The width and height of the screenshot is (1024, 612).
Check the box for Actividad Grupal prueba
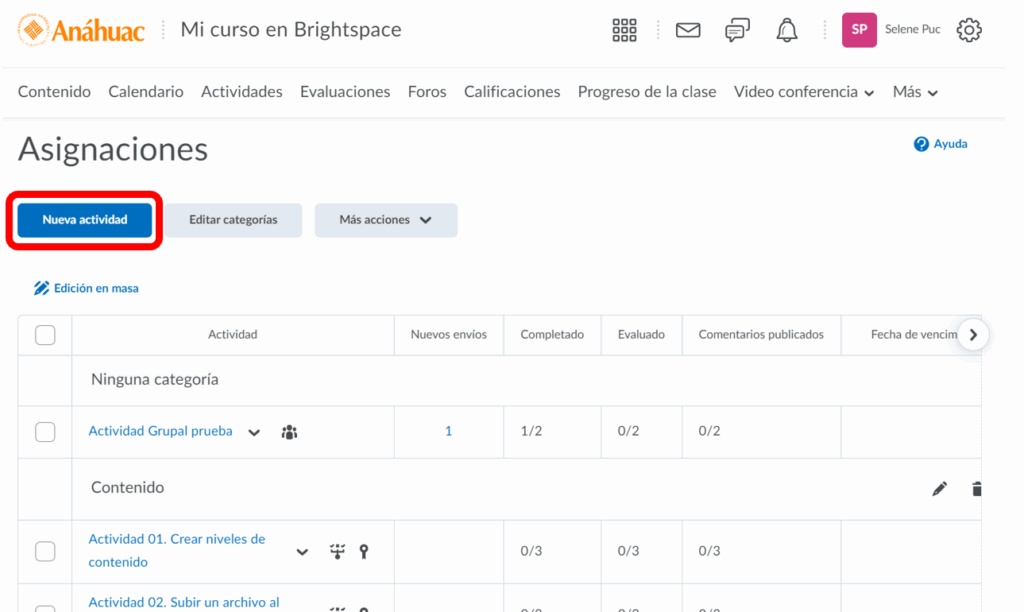tap(45, 432)
